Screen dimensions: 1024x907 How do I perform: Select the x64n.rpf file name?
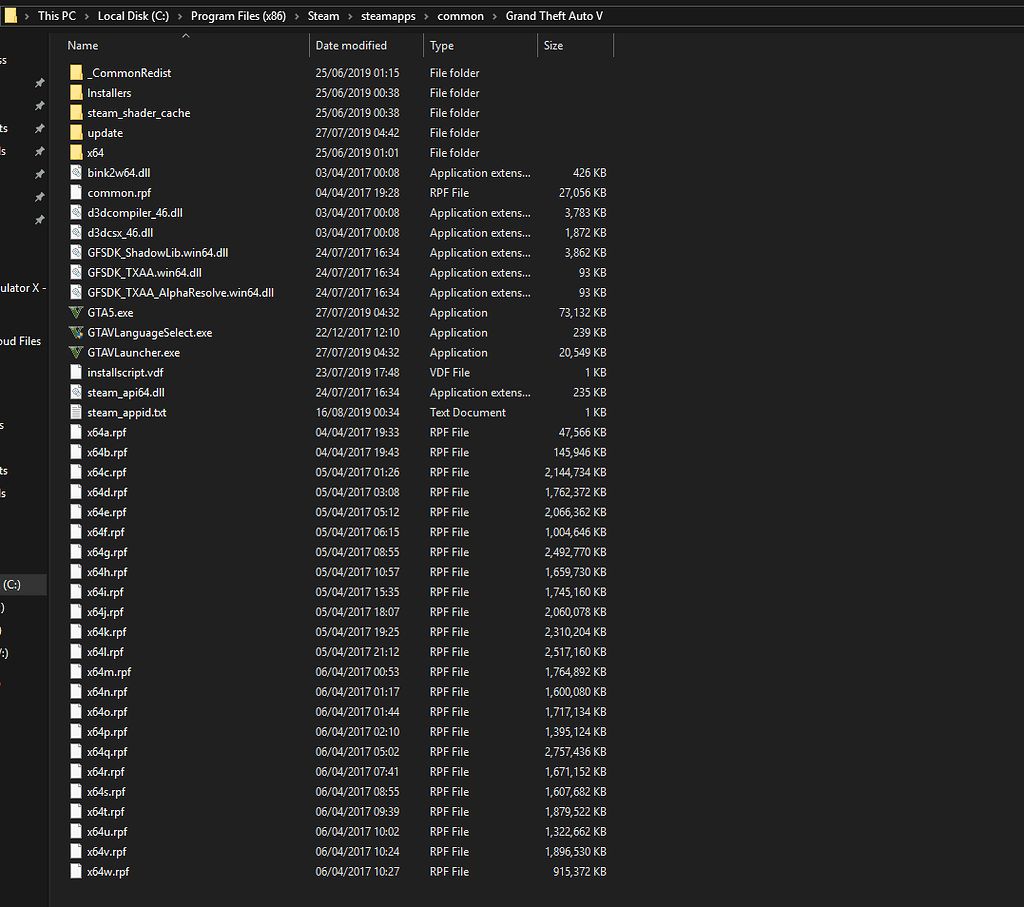[x=107, y=692]
